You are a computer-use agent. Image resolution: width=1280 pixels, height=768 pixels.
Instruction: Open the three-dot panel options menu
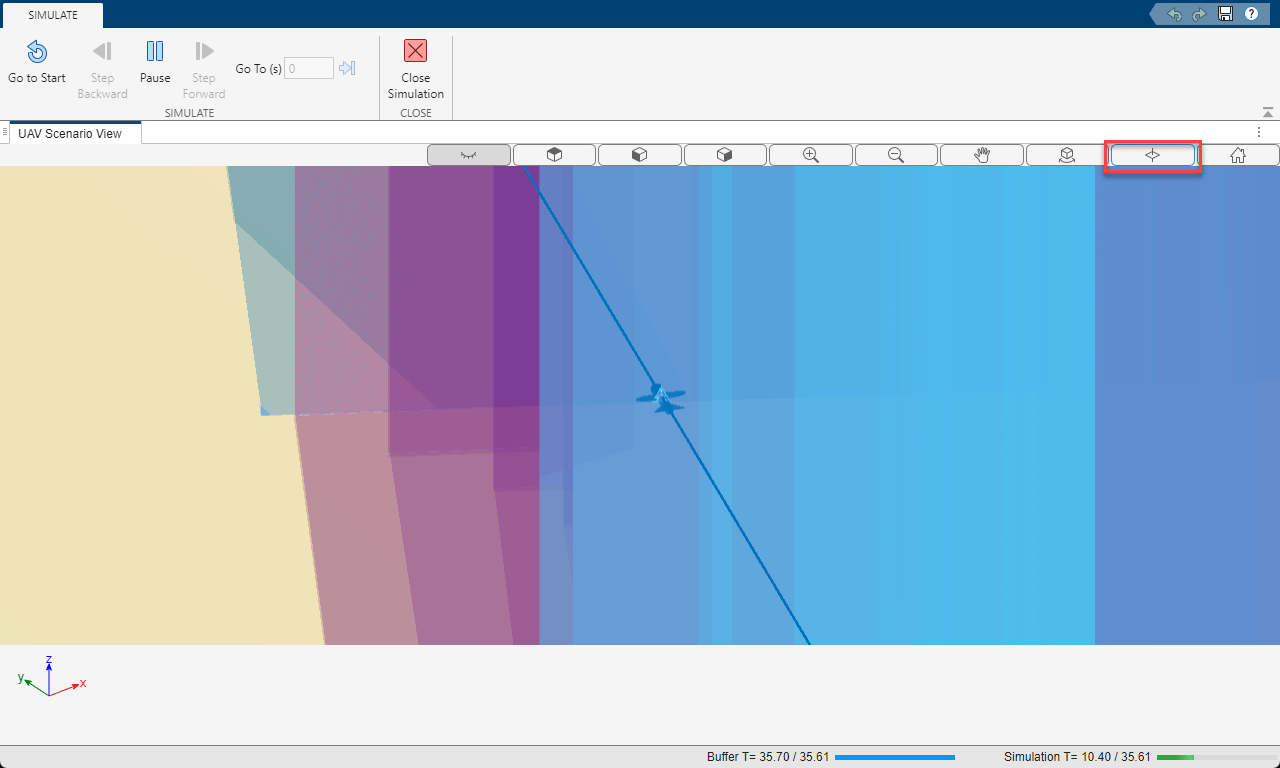coord(1259,132)
